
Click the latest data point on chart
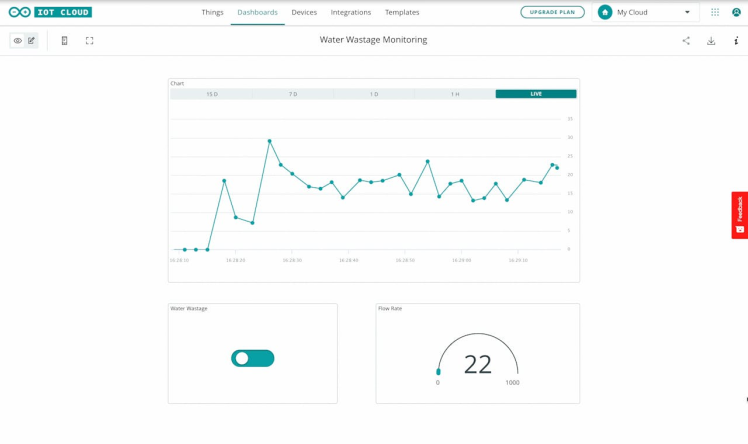557,168
